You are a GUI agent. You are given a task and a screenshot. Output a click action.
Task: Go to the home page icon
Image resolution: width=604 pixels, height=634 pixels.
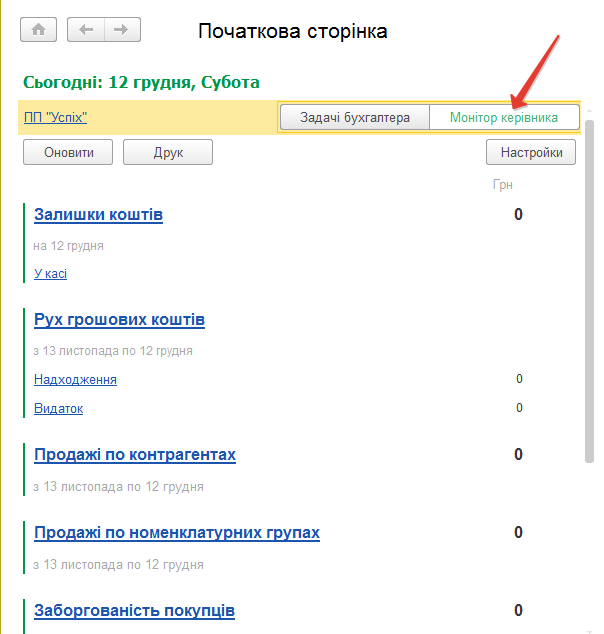pos(38,30)
